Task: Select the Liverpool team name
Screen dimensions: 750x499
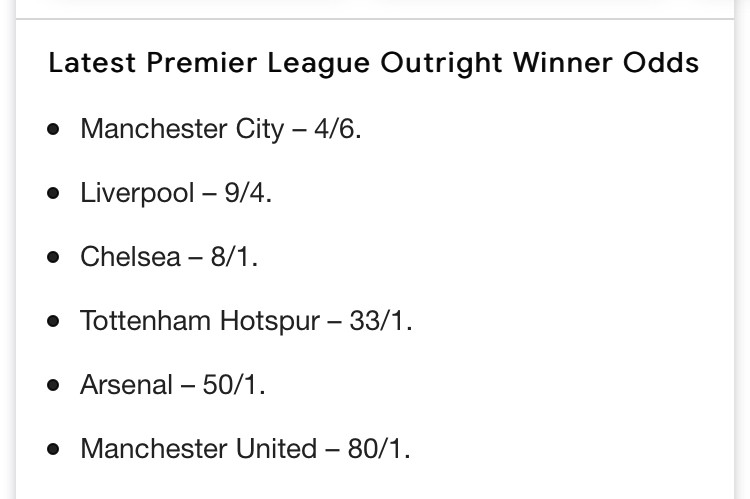Action: tap(137, 193)
